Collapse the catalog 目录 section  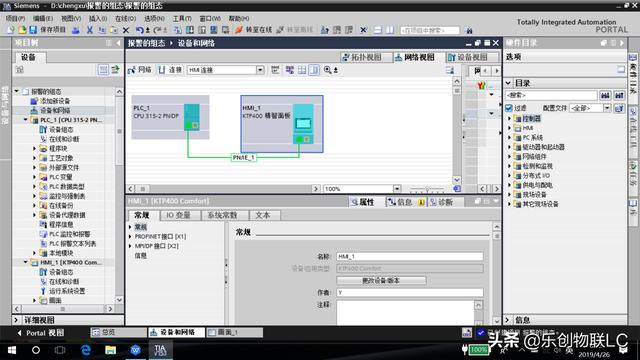[x=509, y=83]
